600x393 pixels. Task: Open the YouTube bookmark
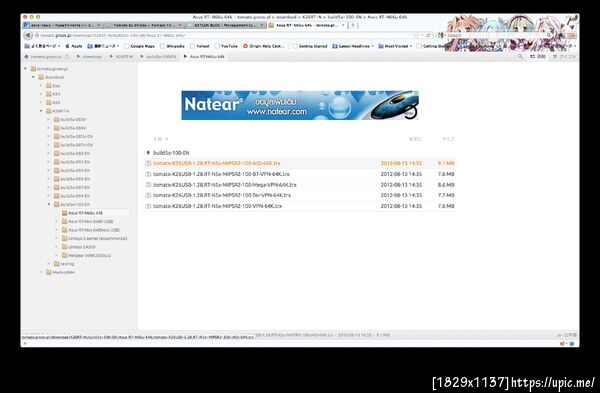click(x=226, y=46)
